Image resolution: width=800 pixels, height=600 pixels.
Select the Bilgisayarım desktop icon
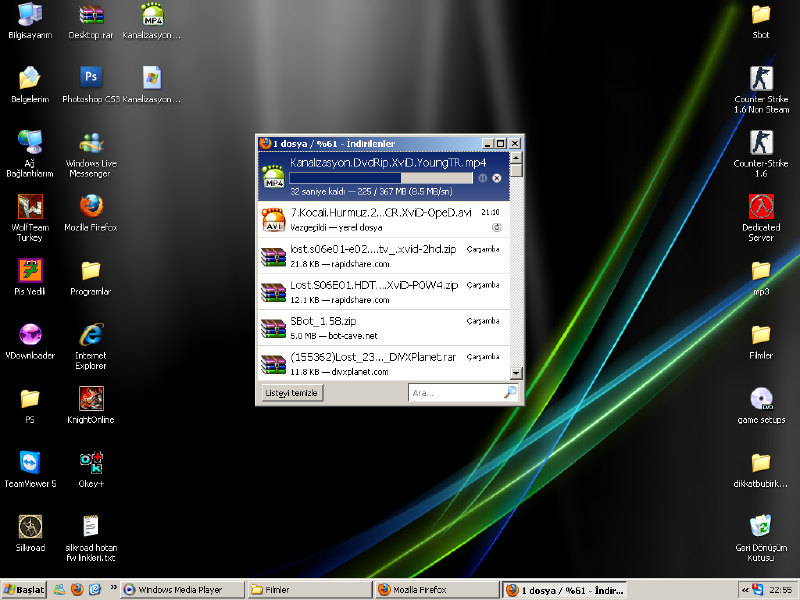click(x=30, y=21)
